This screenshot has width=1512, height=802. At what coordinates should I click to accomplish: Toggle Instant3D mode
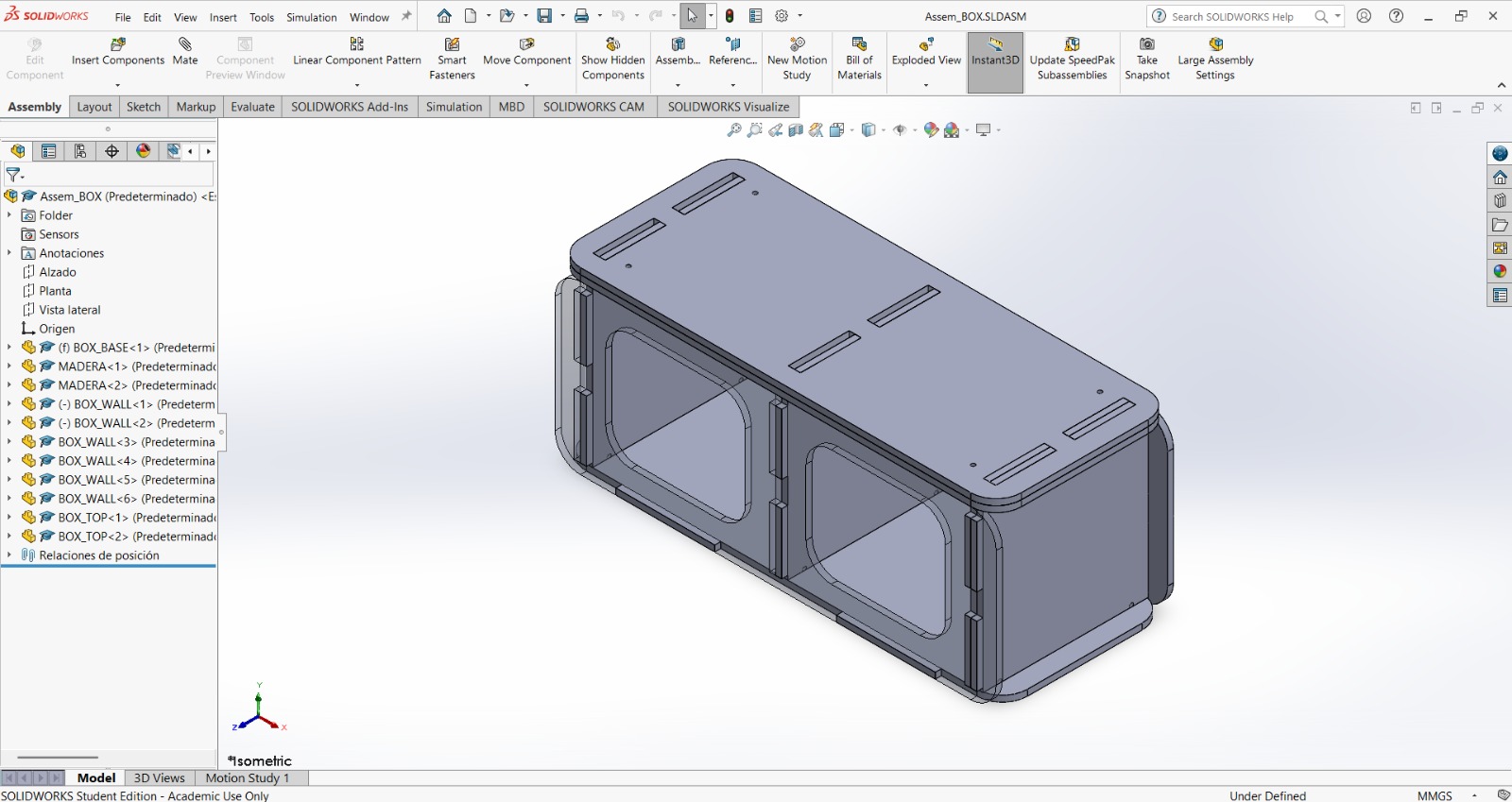[x=995, y=62]
